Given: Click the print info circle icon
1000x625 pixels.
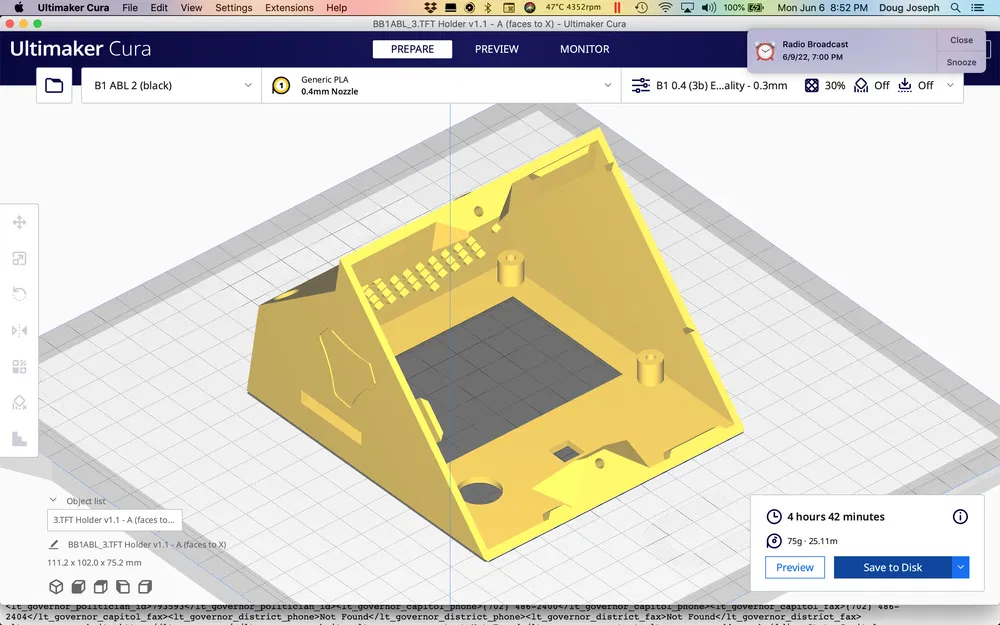Looking at the screenshot, I should click(960, 517).
